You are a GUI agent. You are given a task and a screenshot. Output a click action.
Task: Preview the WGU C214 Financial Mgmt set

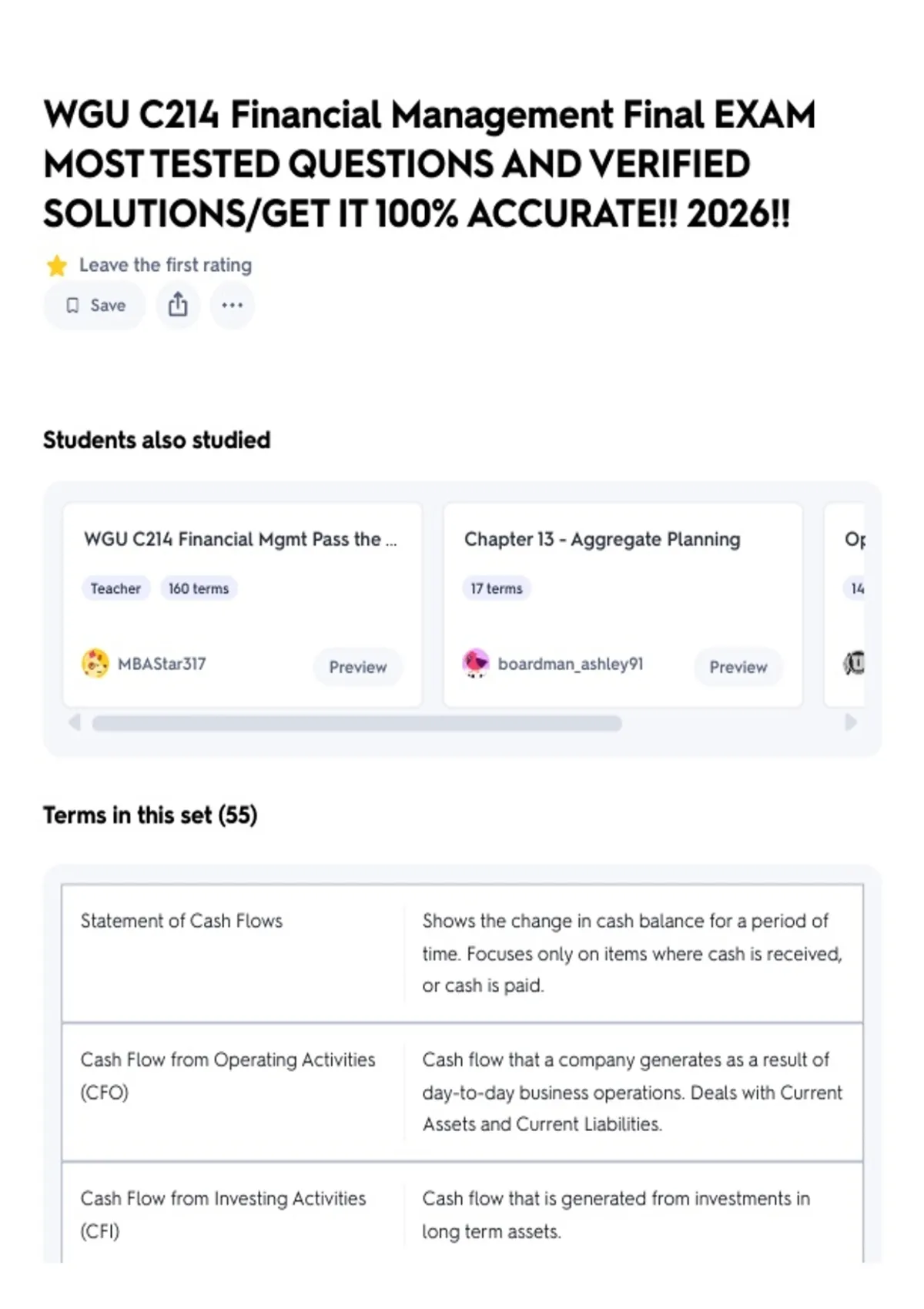click(358, 667)
